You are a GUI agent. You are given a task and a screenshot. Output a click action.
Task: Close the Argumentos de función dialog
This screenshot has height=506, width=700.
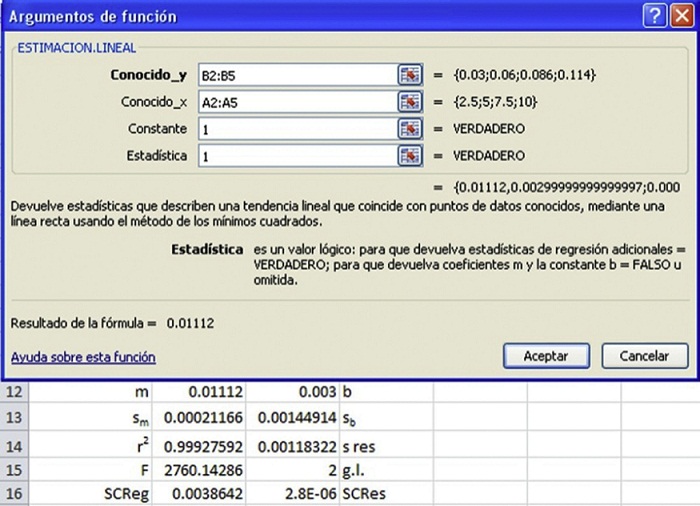coord(682,16)
